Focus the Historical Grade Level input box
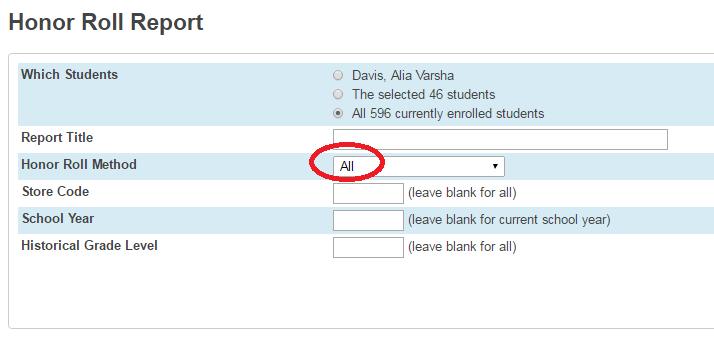This screenshot has height=360, width=714. tap(368, 247)
